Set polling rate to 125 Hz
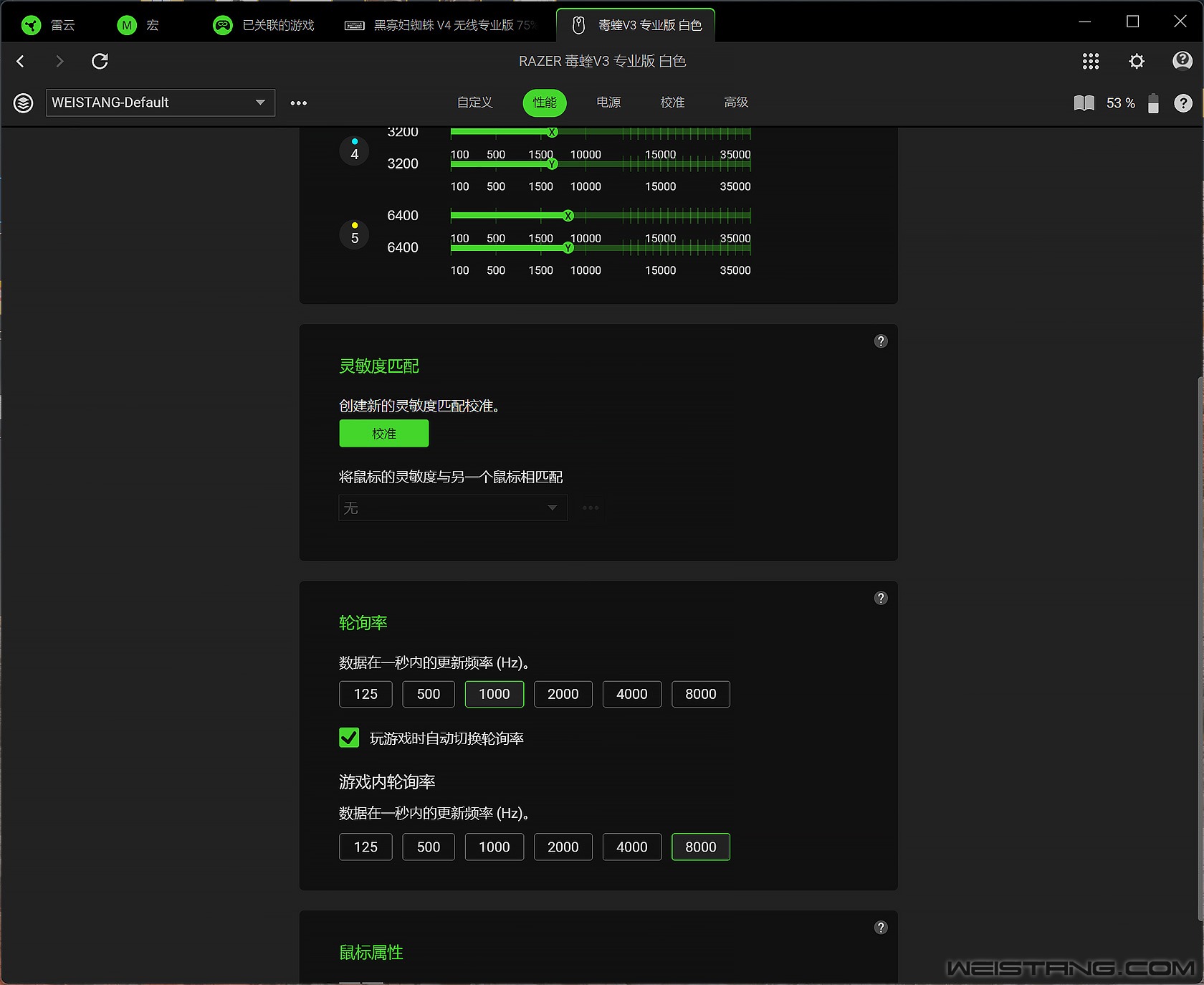This screenshot has width=1204, height=985. tap(365, 694)
